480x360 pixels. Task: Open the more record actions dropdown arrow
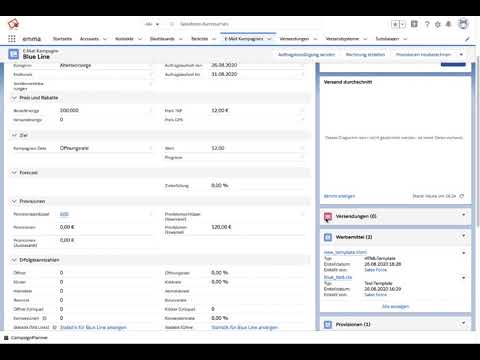click(461, 54)
